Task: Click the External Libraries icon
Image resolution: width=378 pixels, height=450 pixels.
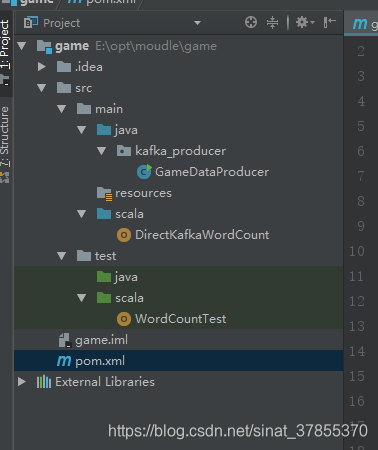Action: (44, 382)
